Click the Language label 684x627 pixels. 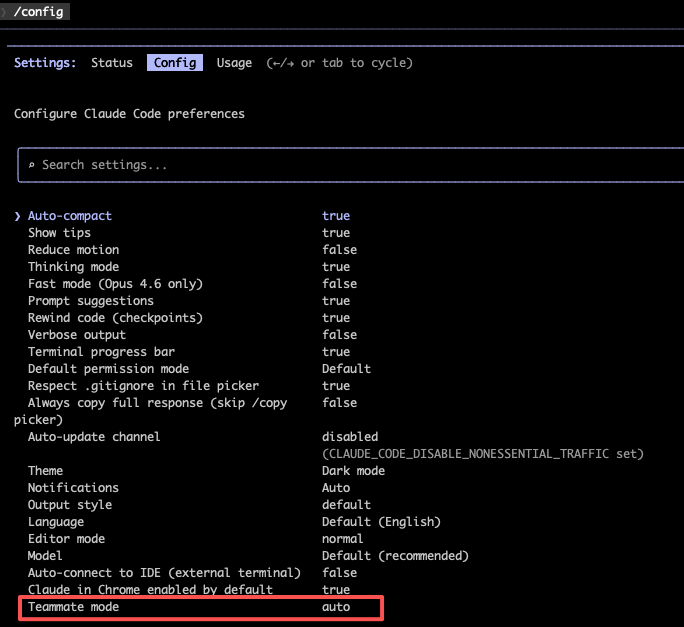tap(56, 522)
